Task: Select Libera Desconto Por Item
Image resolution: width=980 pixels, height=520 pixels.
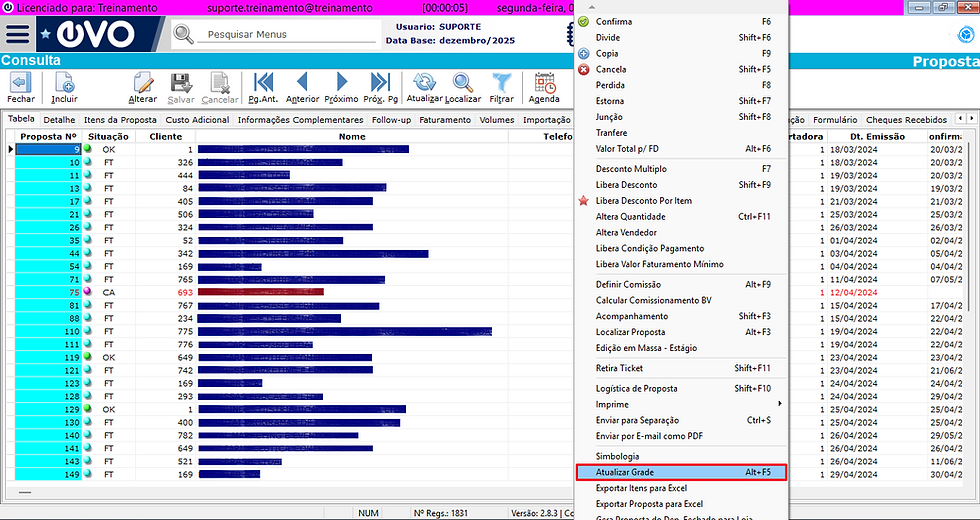Action: tap(681, 201)
